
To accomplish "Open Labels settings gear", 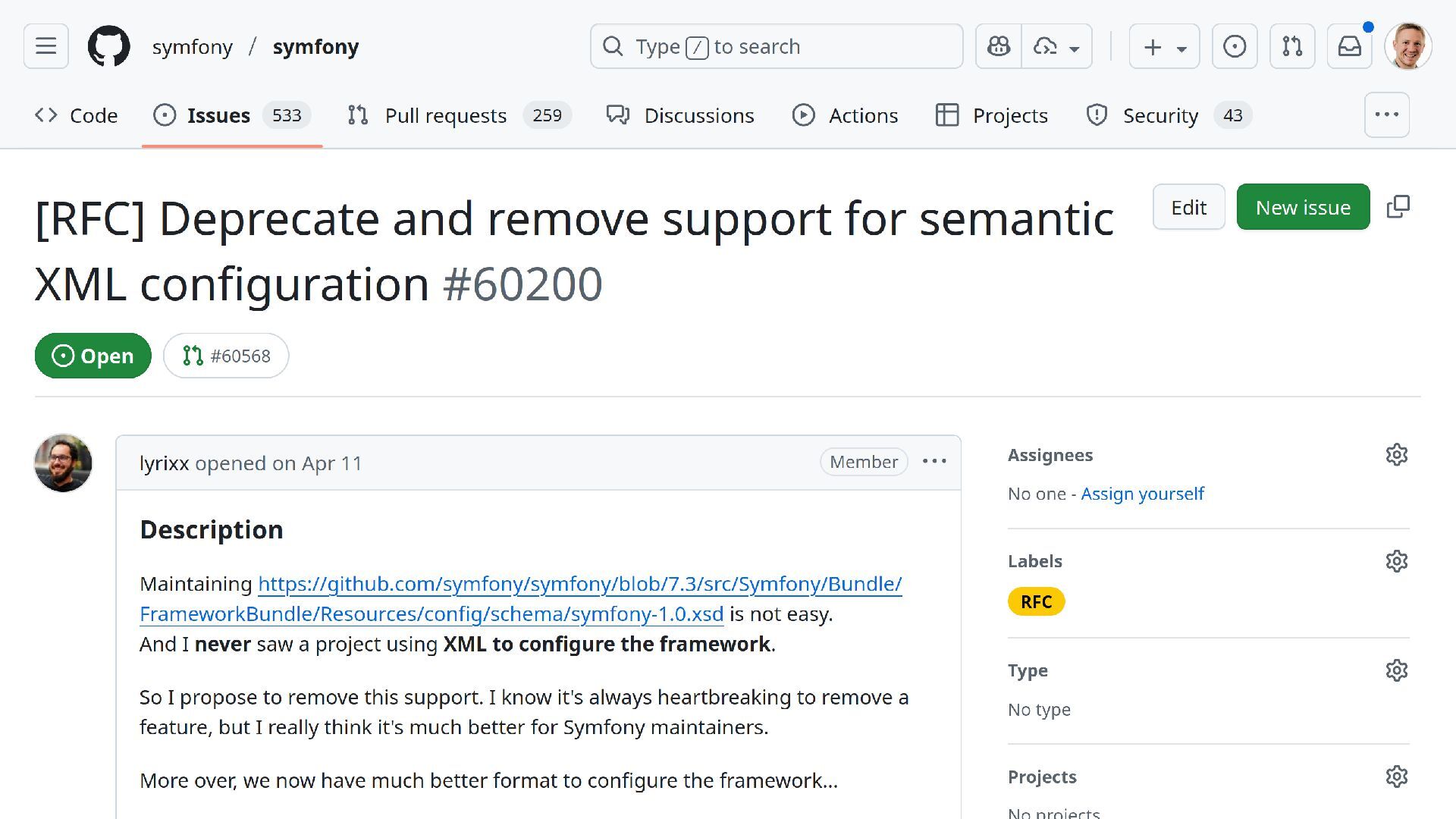I will [x=1396, y=561].
